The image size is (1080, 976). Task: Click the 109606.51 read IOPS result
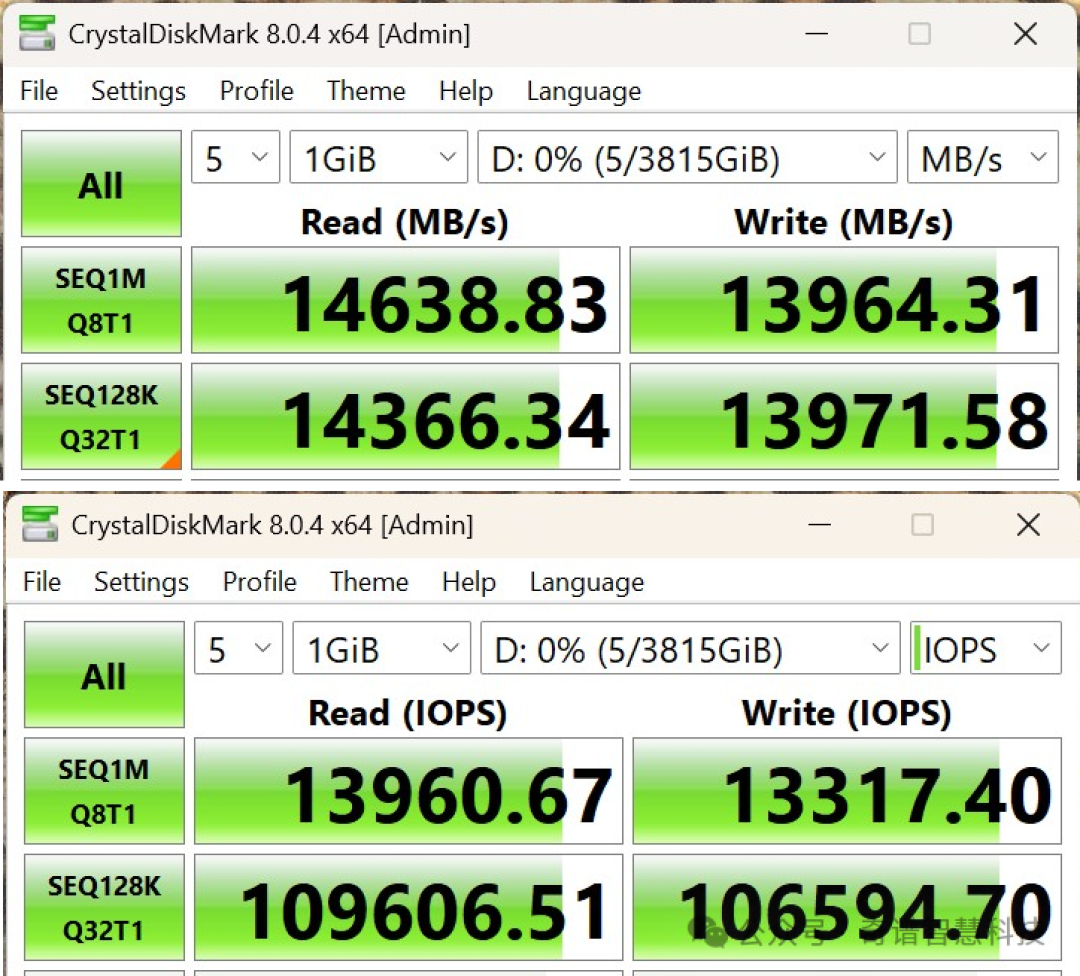(x=408, y=907)
